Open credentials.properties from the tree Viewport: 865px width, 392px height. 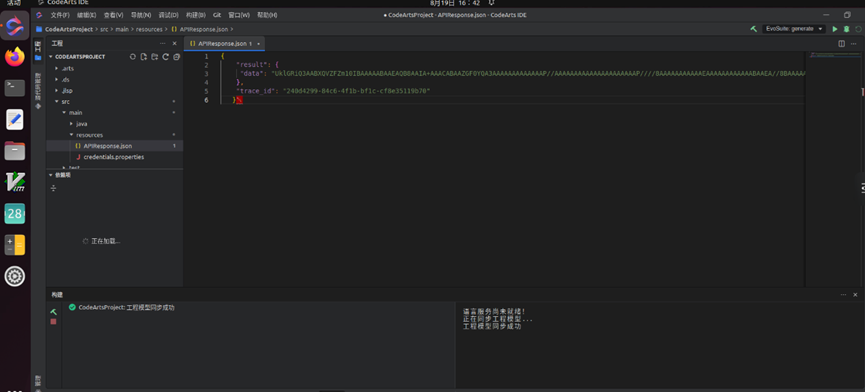[115, 157]
